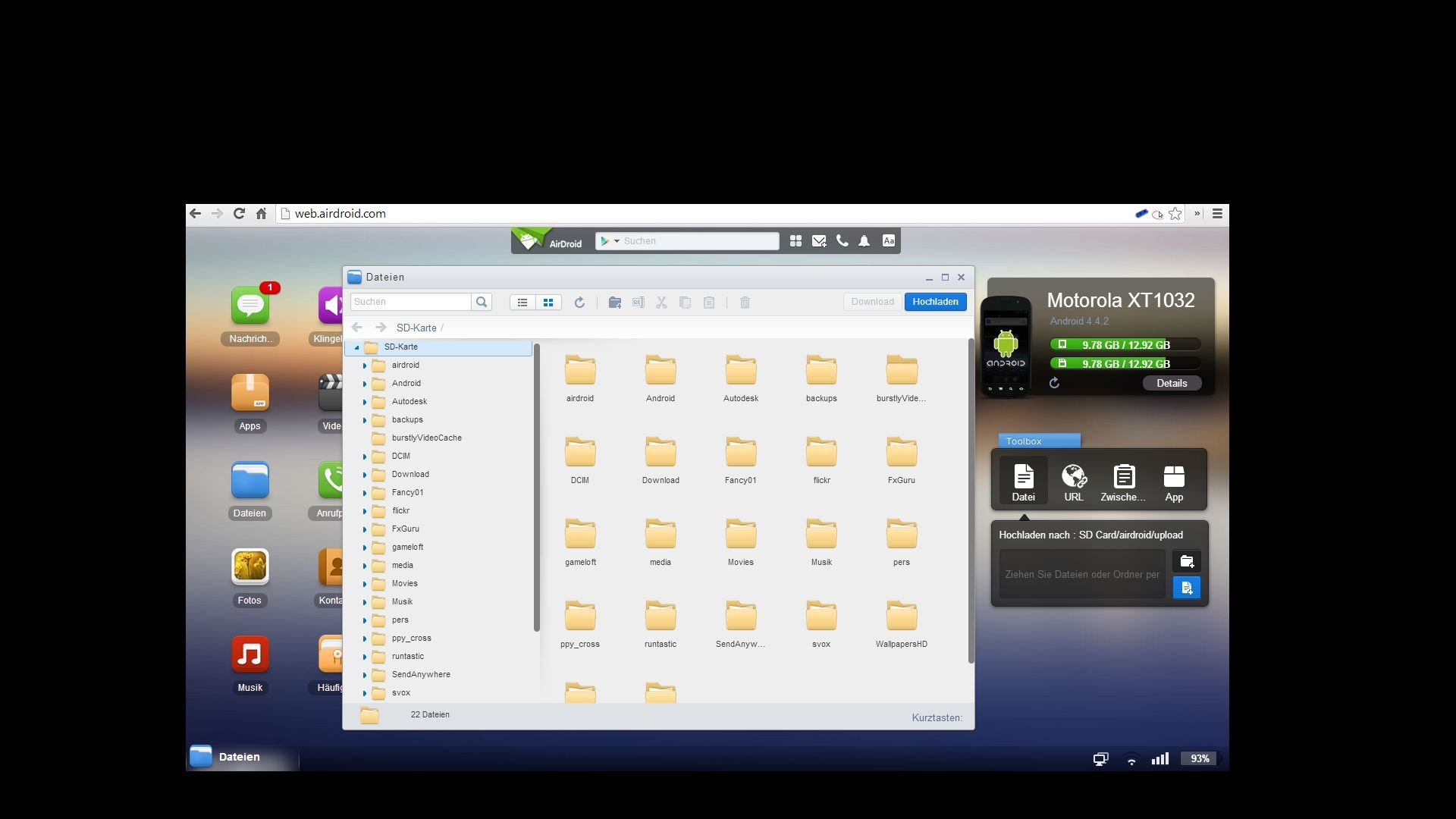Select the Datei toolbox tool

[x=1023, y=482]
